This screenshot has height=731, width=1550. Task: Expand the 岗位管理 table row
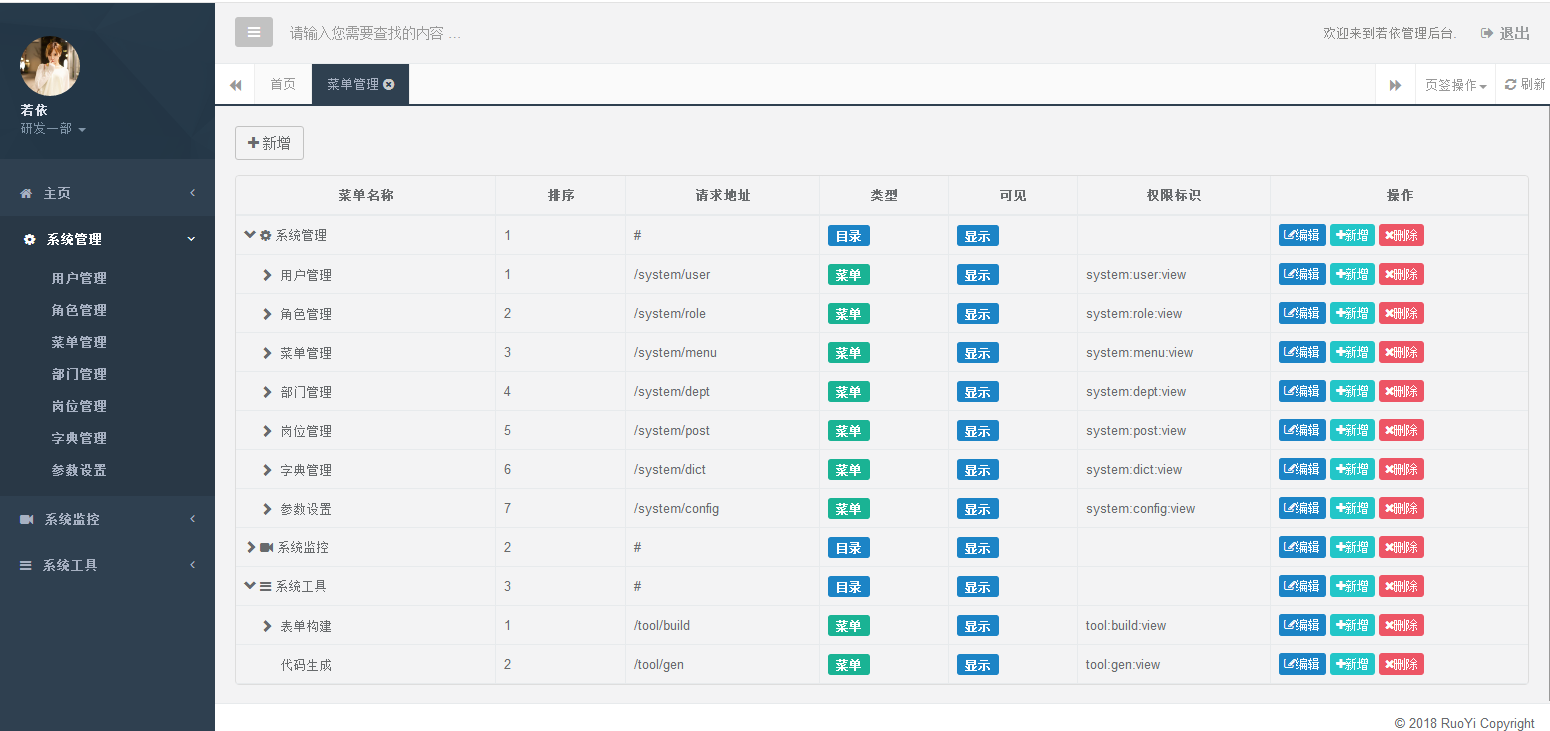tap(267, 431)
